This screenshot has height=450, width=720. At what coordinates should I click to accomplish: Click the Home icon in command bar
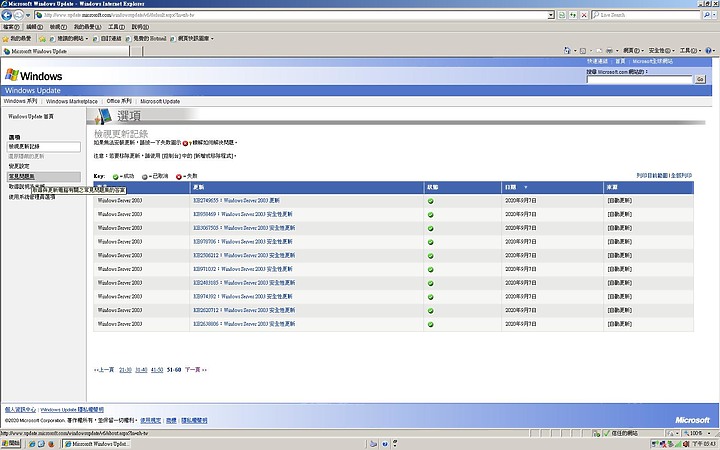click(567, 51)
